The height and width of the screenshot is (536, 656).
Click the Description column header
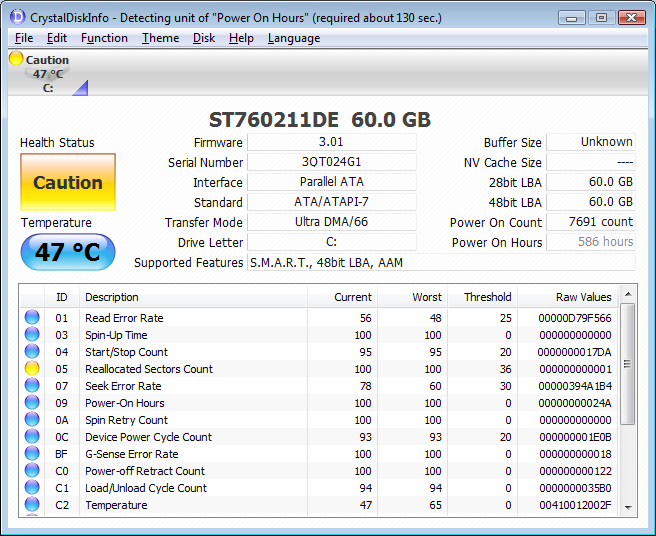click(193, 297)
